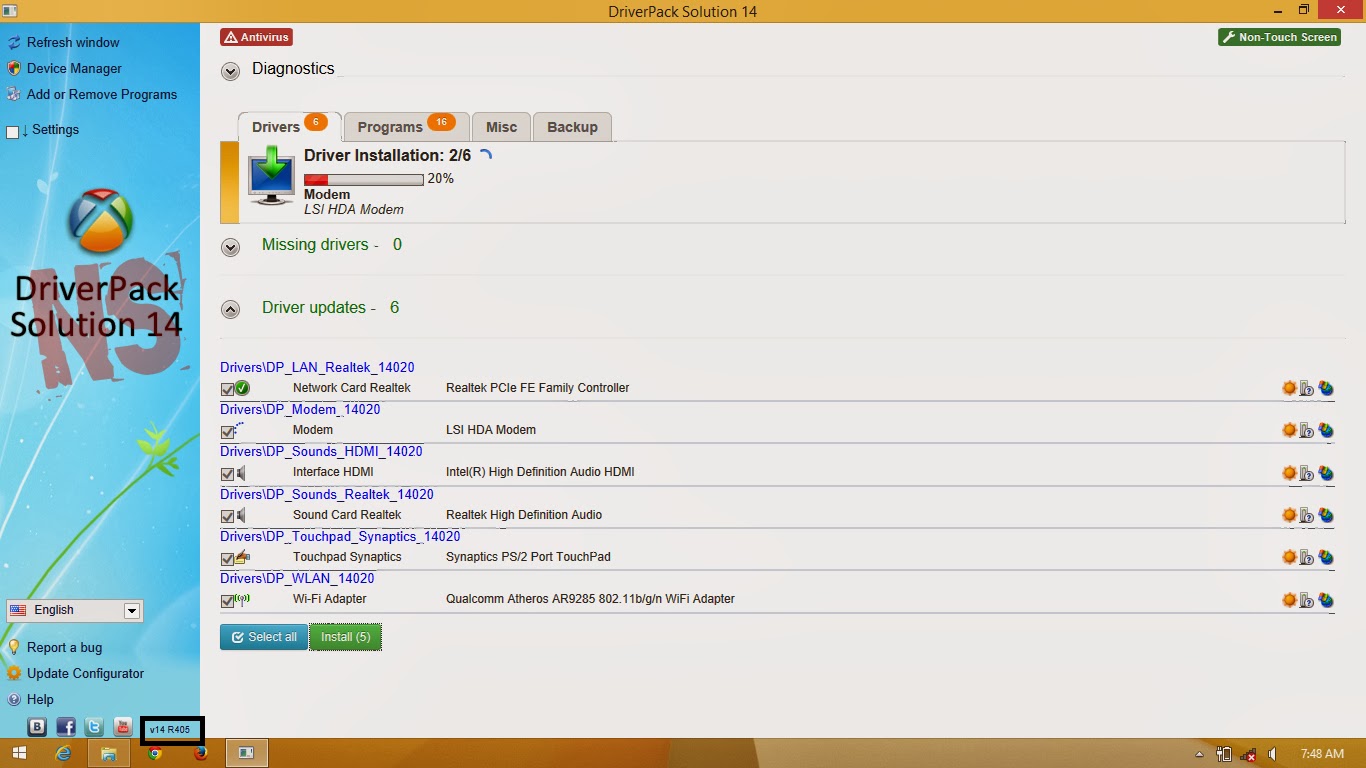Viewport: 1366px width, 768px height.
Task: Click the Install (5) button
Action: click(x=346, y=637)
